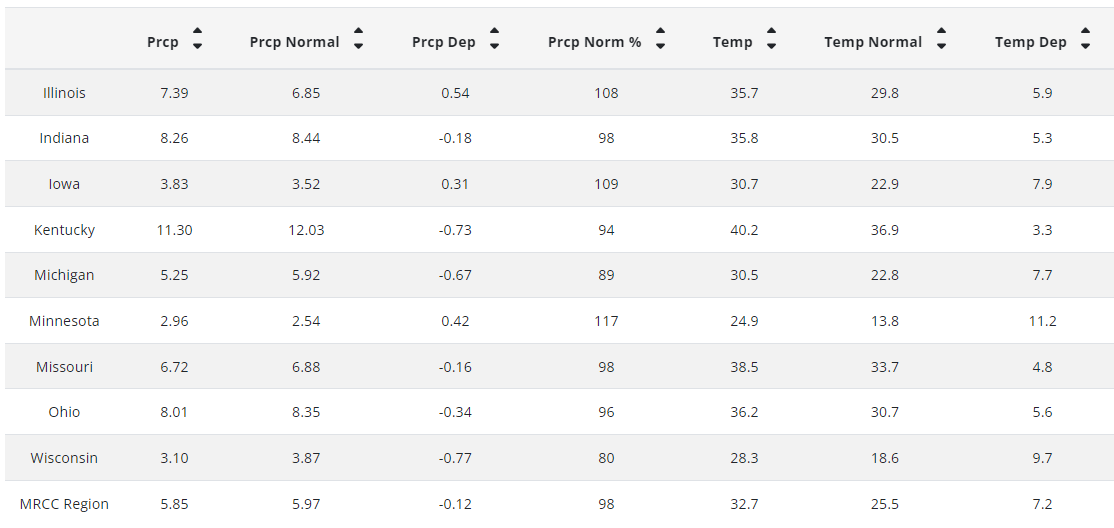Click Ohio's 8.35 Prcp Normal value

click(x=306, y=412)
